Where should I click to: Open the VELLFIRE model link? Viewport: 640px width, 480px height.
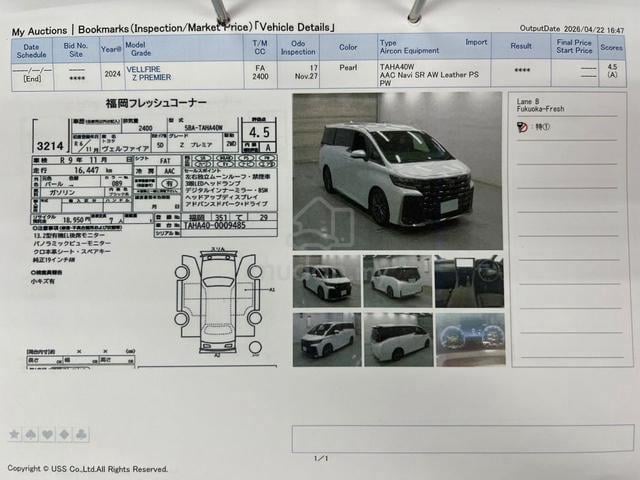(143, 69)
